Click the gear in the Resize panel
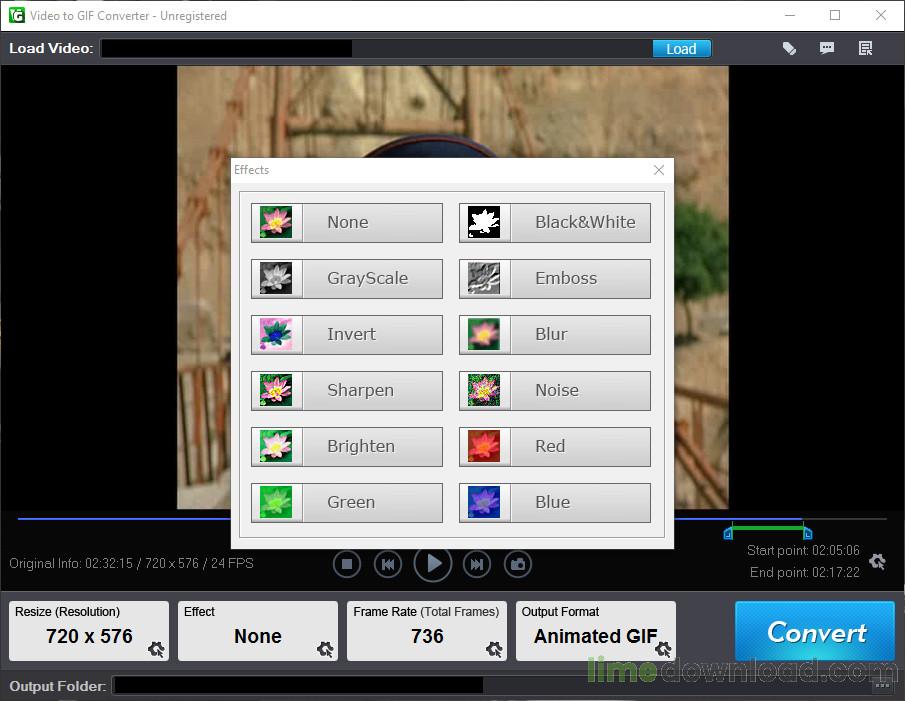Screen dimensions: 905x701 pyautogui.click(x=156, y=649)
